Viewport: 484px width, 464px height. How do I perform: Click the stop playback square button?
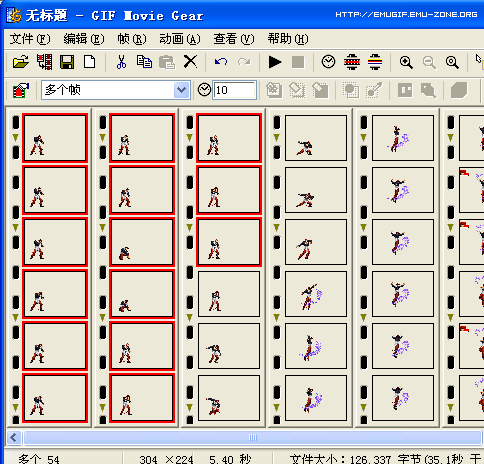[298, 62]
